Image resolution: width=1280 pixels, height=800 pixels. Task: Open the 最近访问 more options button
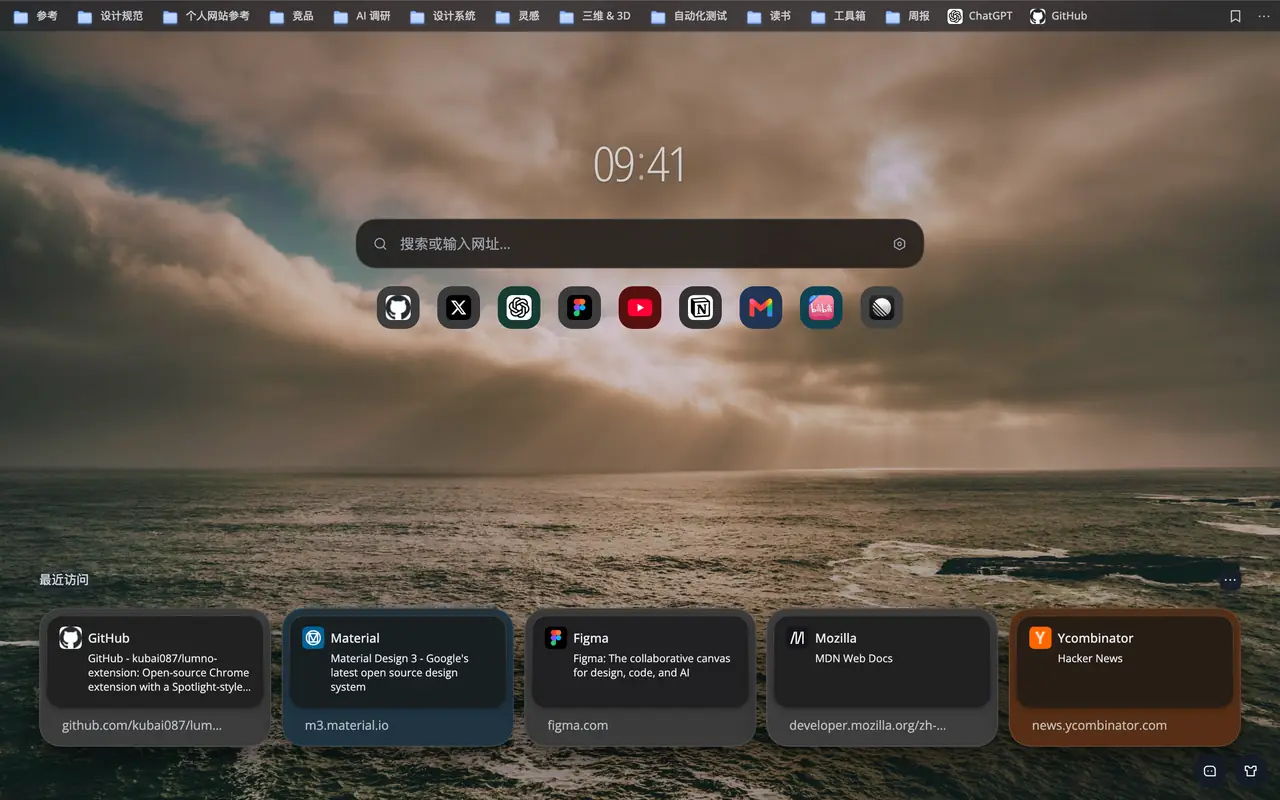(x=1230, y=580)
